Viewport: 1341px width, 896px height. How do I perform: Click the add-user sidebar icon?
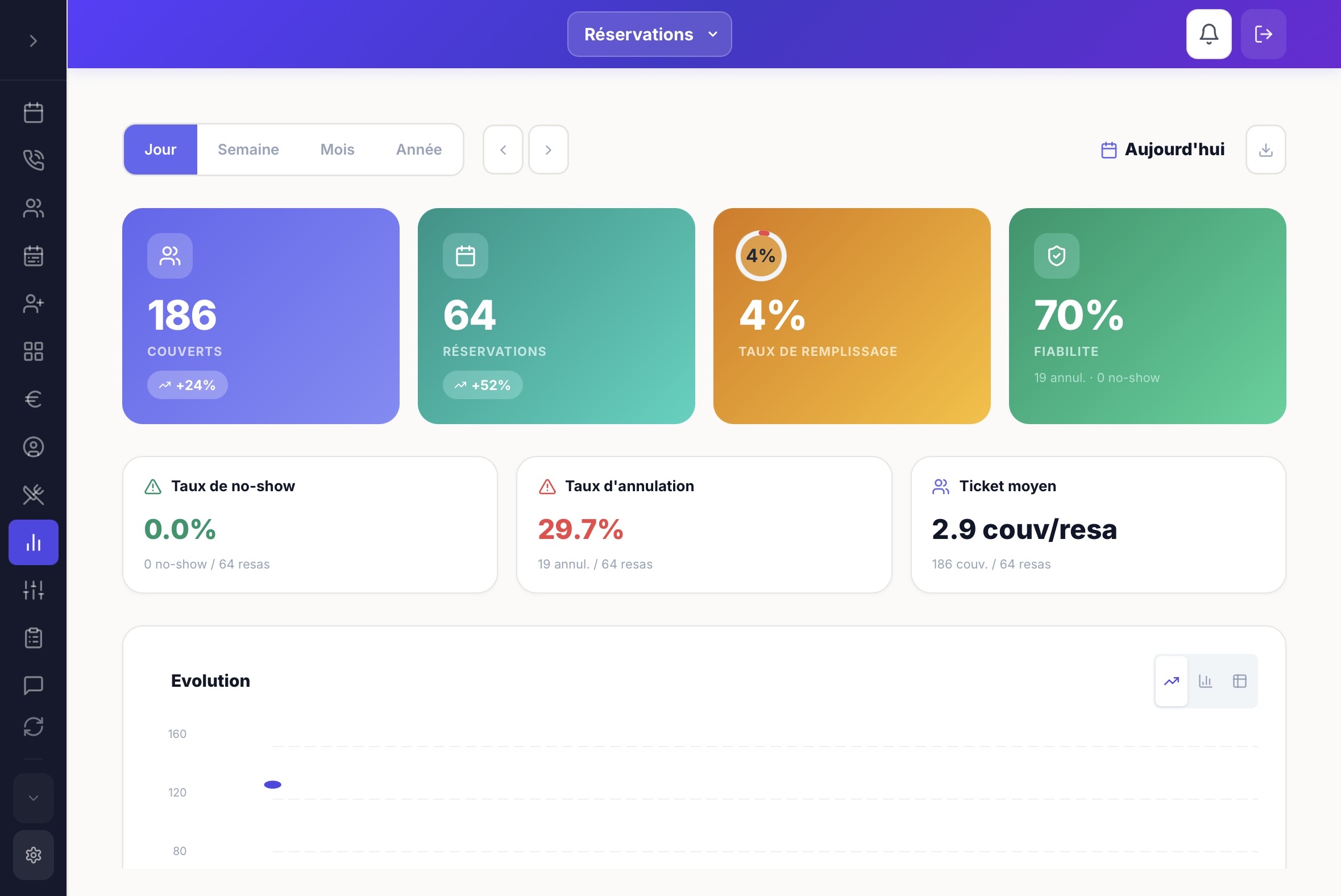point(33,304)
